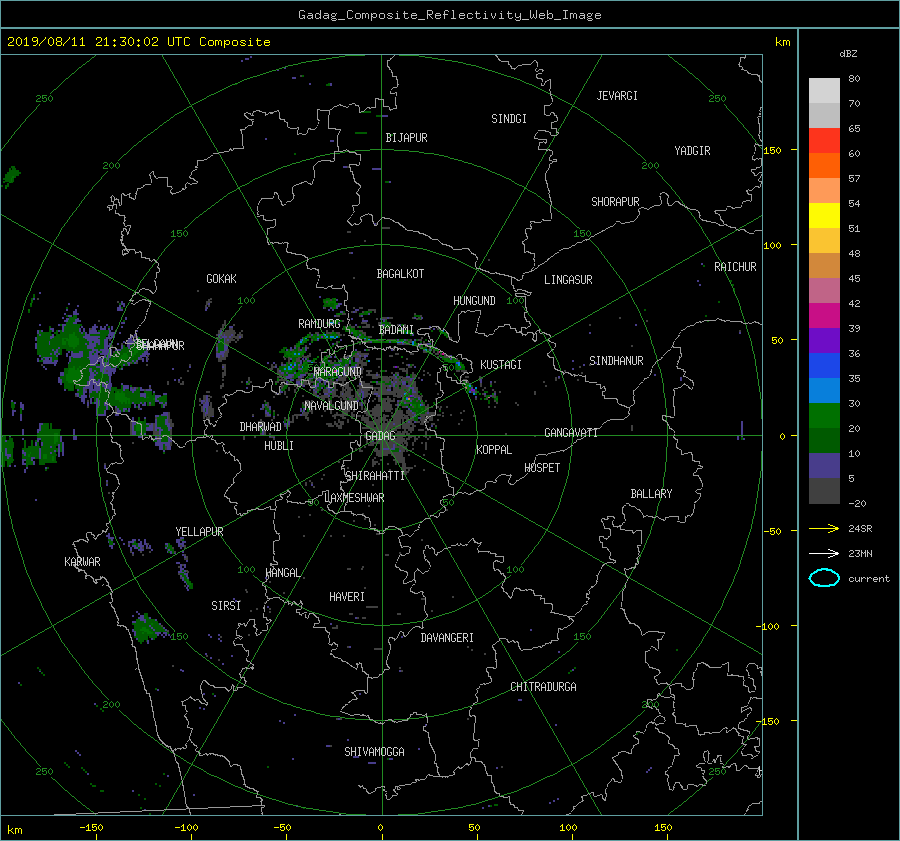
Task: Select the orange 57-60 dBZ swatch
Action: [824, 165]
